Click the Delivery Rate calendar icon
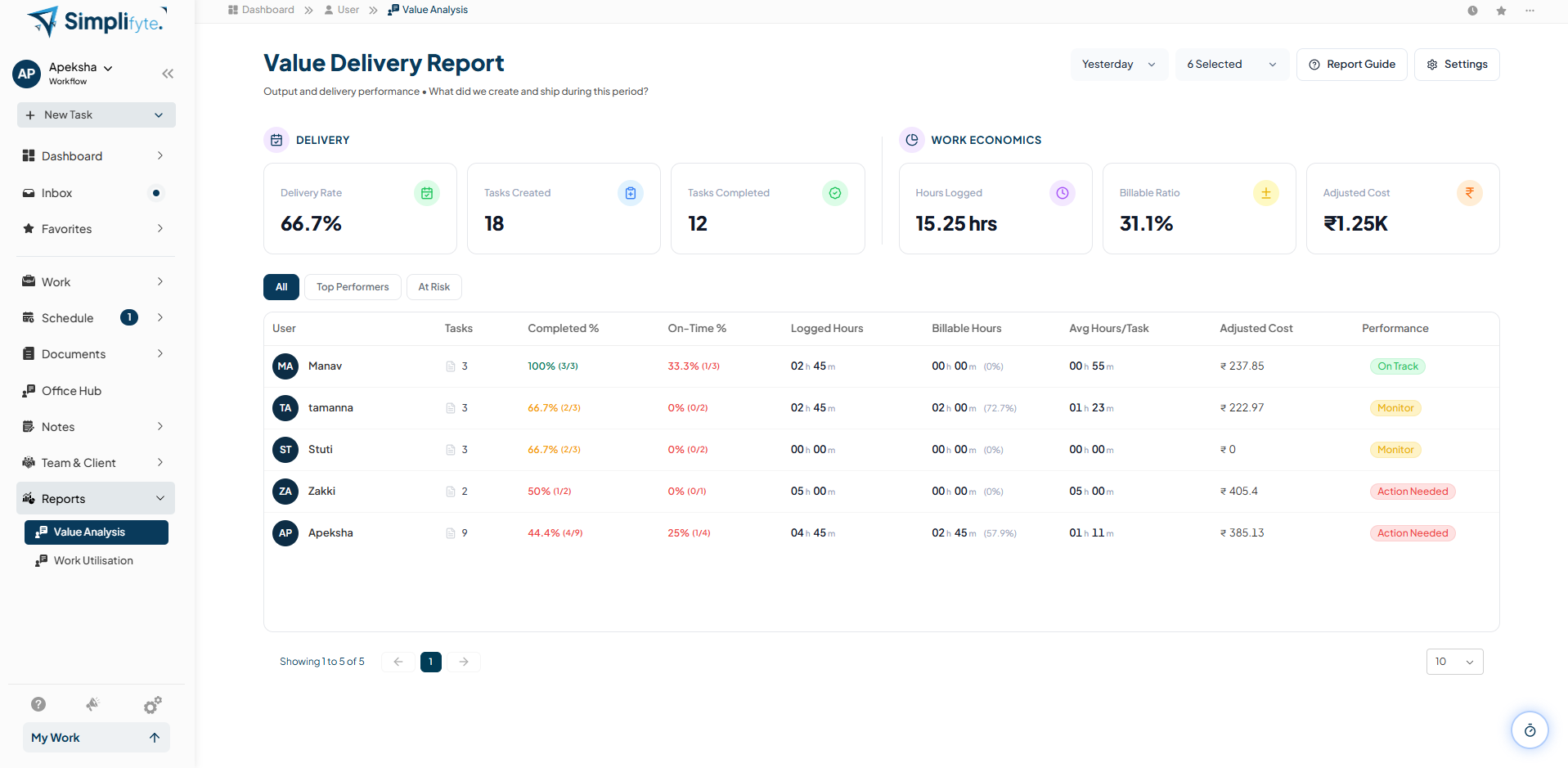Viewport: 1568px width, 768px height. tap(427, 193)
